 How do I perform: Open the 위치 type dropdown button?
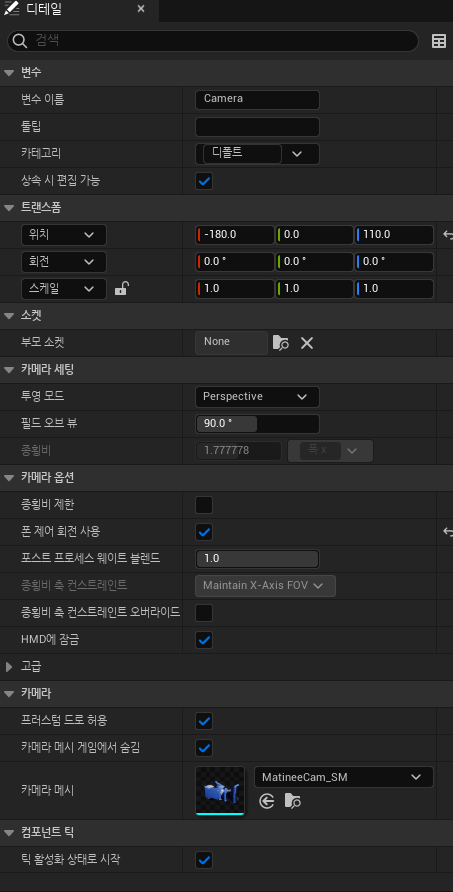[64, 234]
